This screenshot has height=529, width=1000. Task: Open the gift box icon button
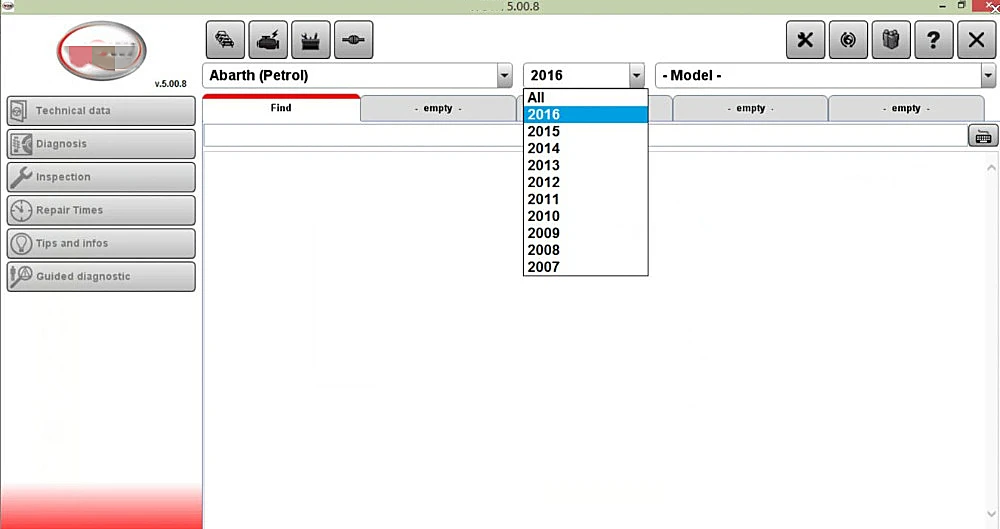[891, 40]
